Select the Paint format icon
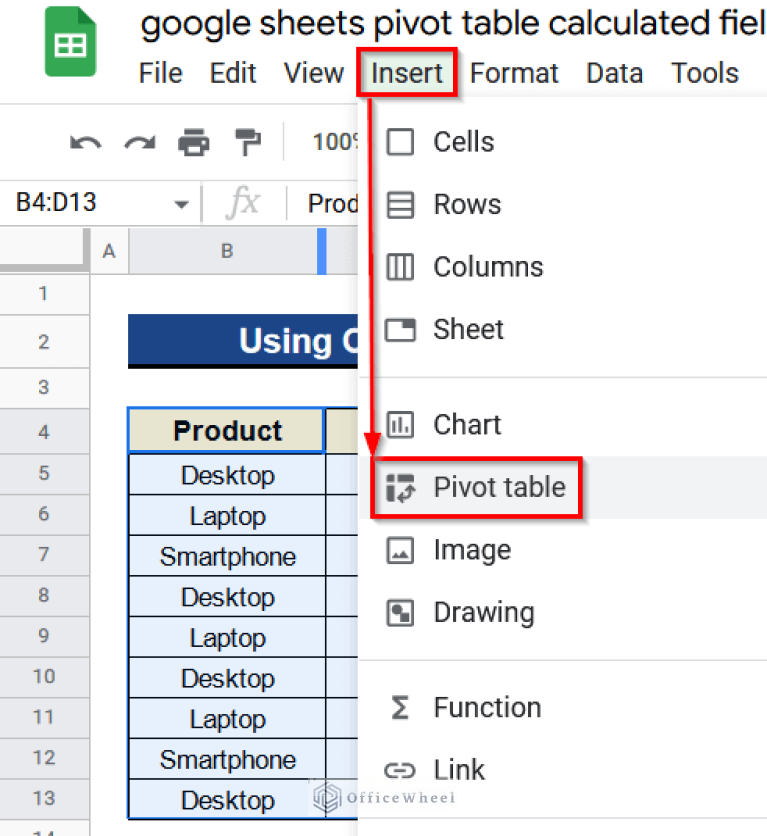Viewport: 767px width, 836px height. tap(248, 142)
